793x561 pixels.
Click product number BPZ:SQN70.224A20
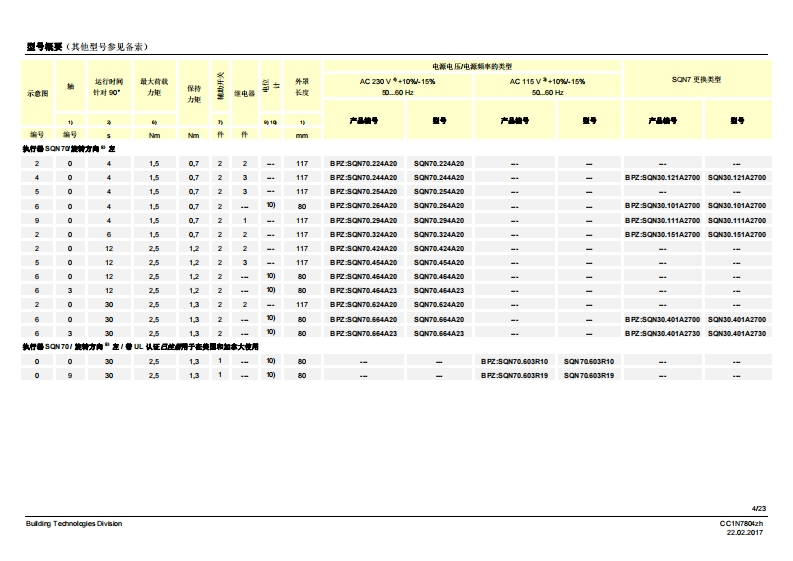click(x=364, y=163)
